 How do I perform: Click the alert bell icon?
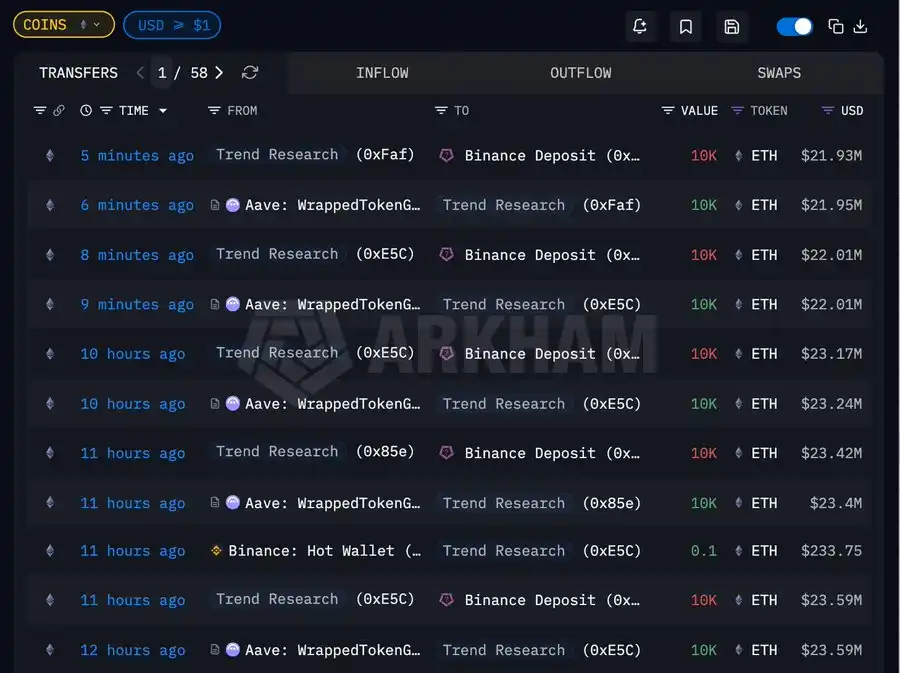tap(640, 27)
